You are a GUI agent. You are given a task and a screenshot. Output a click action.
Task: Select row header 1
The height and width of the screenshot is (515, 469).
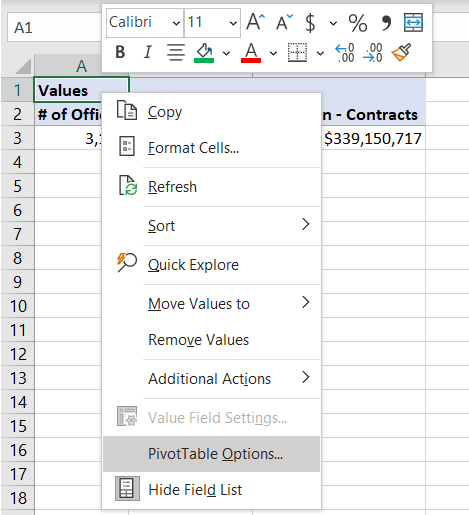(x=17, y=90)
